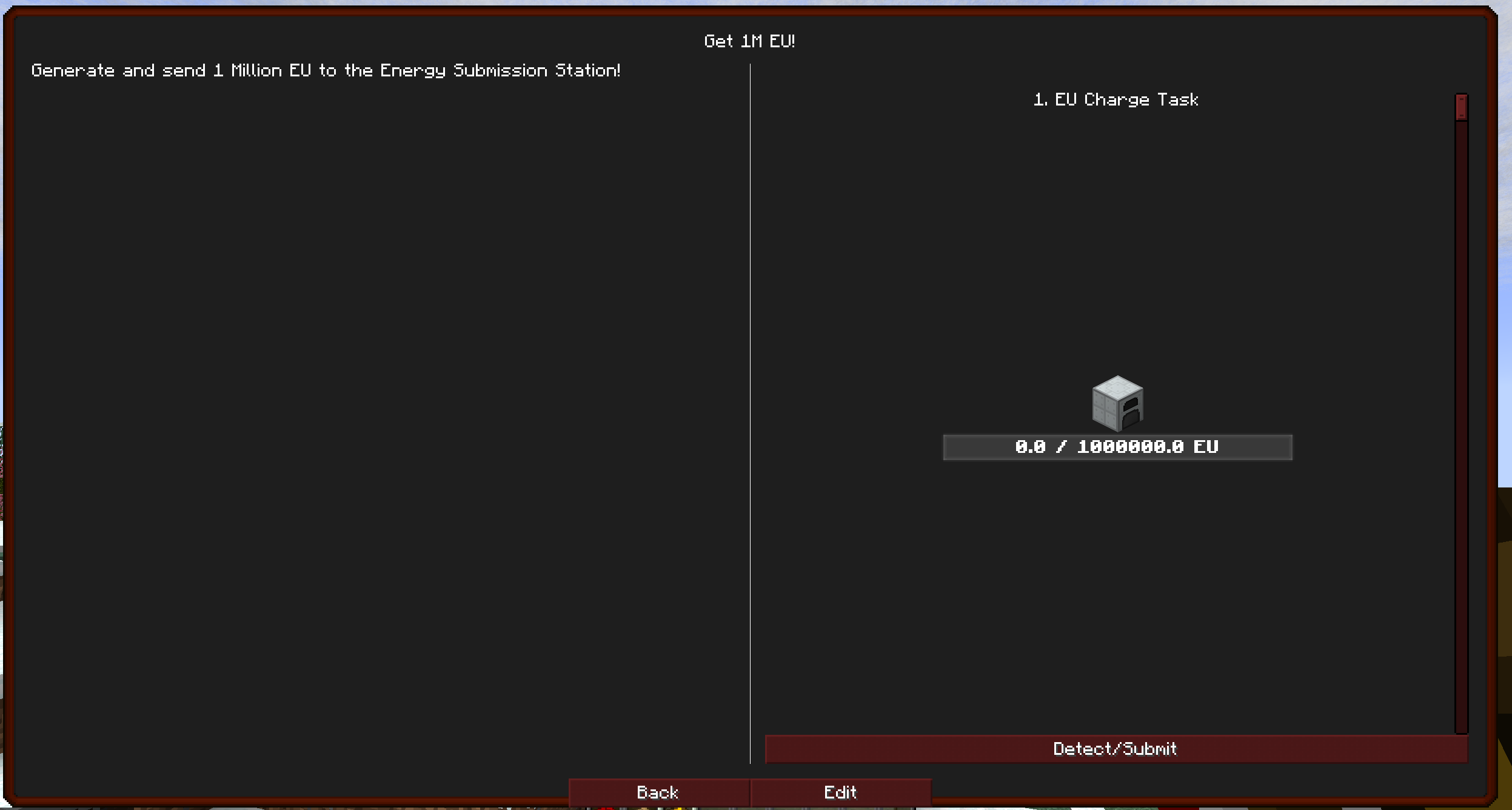
Task: Click the number '1.' before EU Charge Task
Action: (1040, 99)
